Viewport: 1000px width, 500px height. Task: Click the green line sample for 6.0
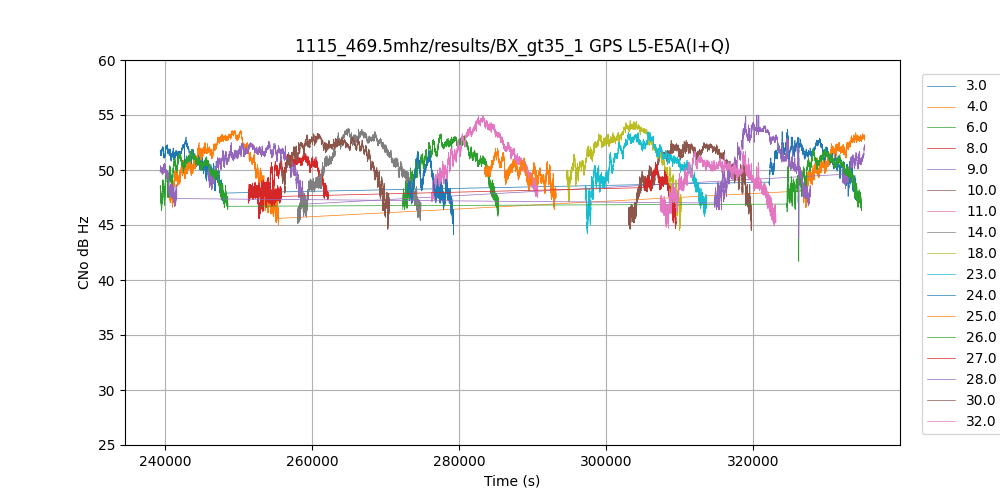coord(942,128)
